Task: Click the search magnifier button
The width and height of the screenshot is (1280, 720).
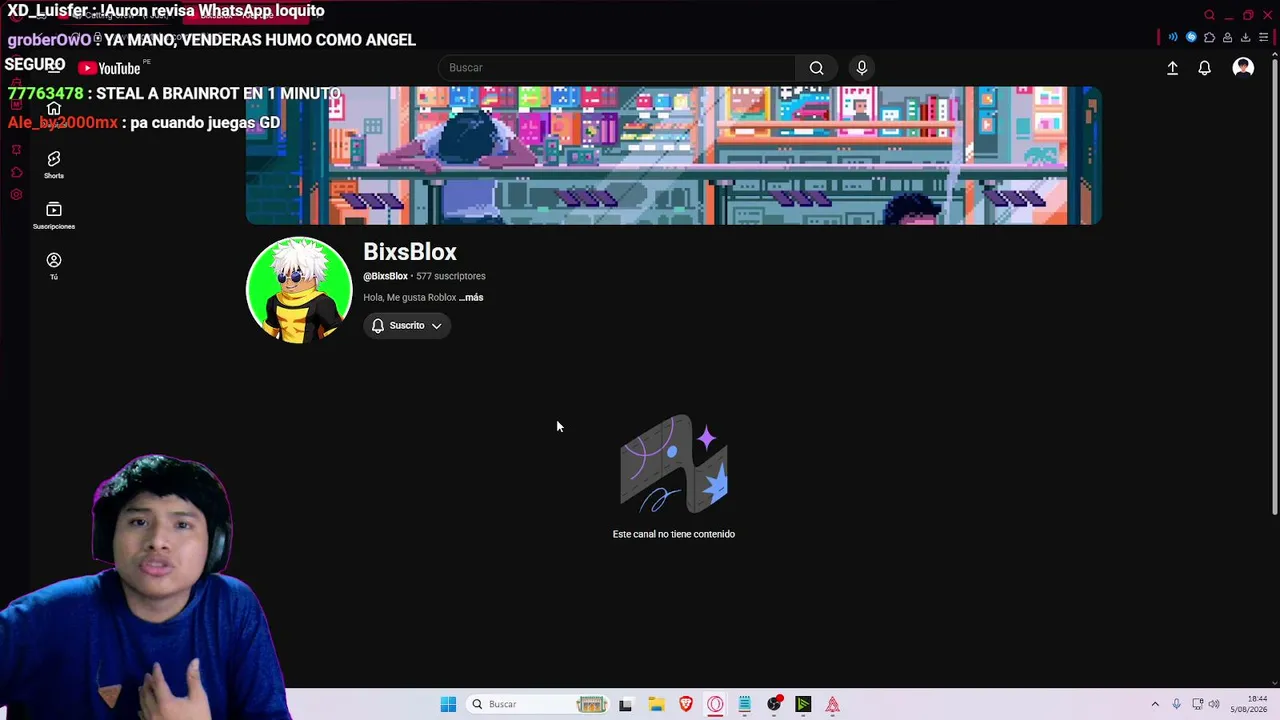Action: click(x=817, y=68)
